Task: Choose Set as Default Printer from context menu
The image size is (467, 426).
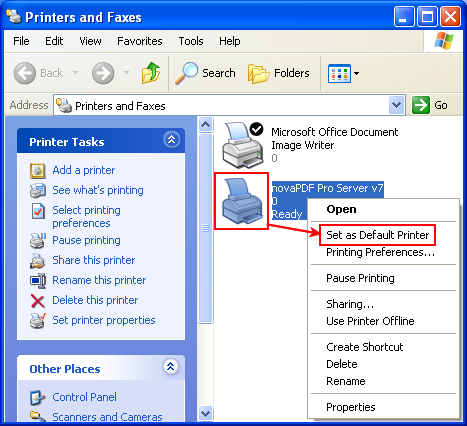Action: click(x=377, y=235)
